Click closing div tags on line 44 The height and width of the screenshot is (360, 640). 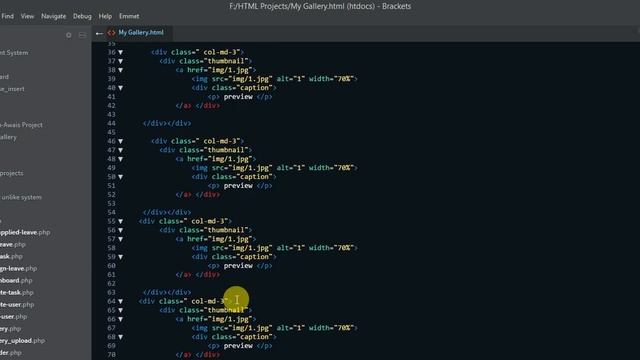pos(167,123)
